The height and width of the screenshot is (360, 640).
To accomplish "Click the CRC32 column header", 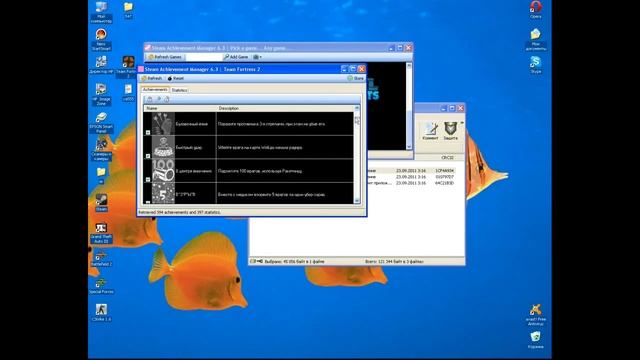I will 447,158.
